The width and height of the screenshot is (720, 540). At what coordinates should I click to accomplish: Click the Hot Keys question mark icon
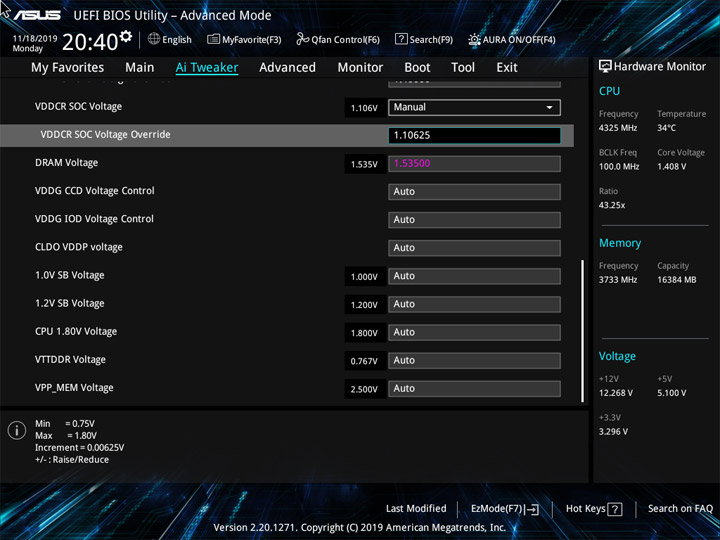pyautogui.click(x=615, y=509)
